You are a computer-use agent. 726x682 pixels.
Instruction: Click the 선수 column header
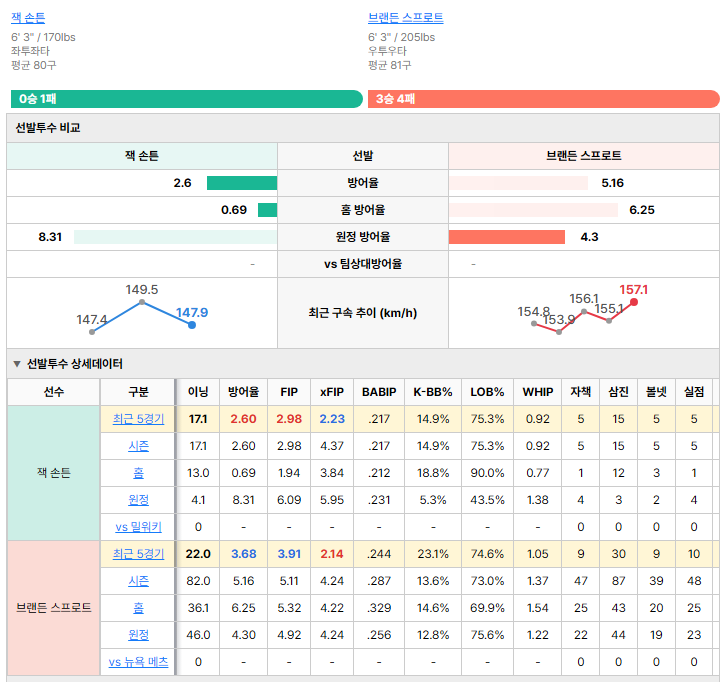(x=54, y=392)
